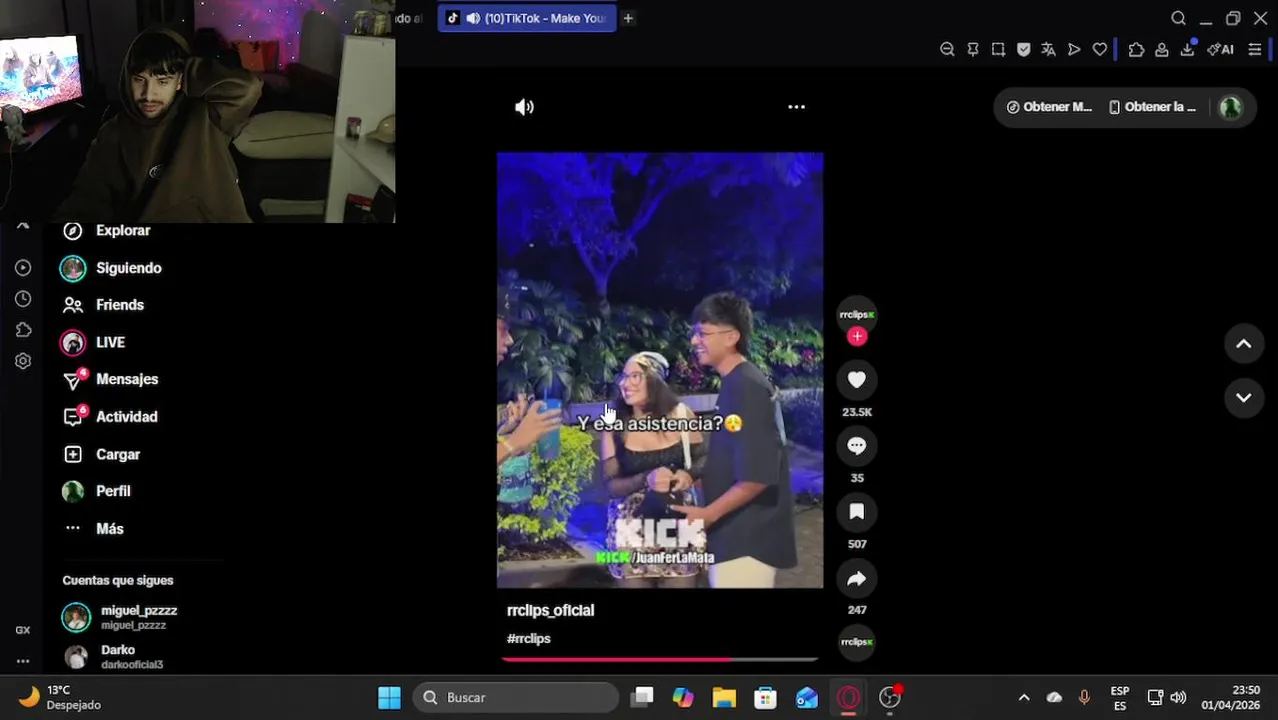Image resolution: width=1278 pixels, height=720 pixels.
Task: Open GX corner in Opera sidebar
Action: 23,630
